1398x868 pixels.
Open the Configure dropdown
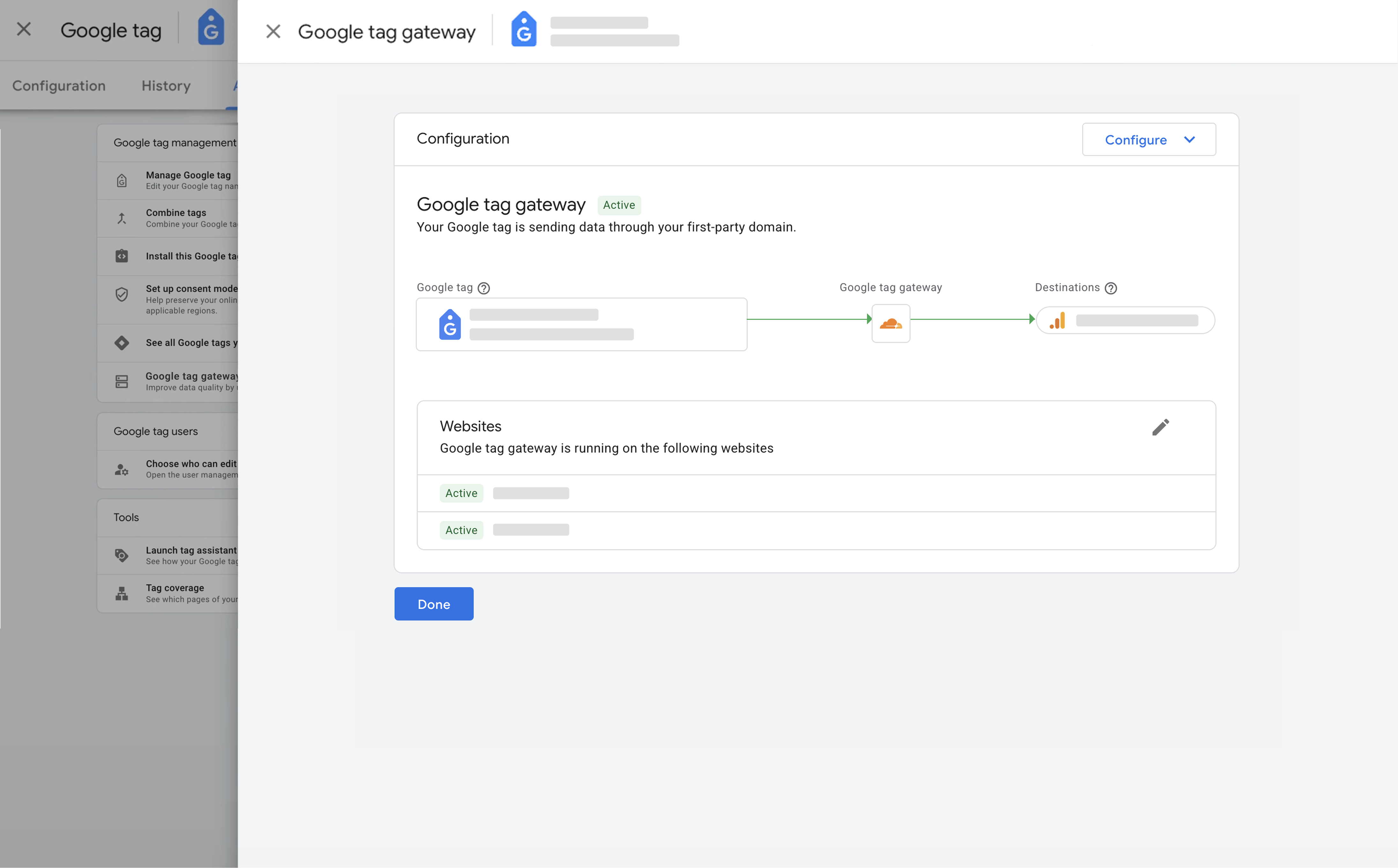[x=1149, y=139]
